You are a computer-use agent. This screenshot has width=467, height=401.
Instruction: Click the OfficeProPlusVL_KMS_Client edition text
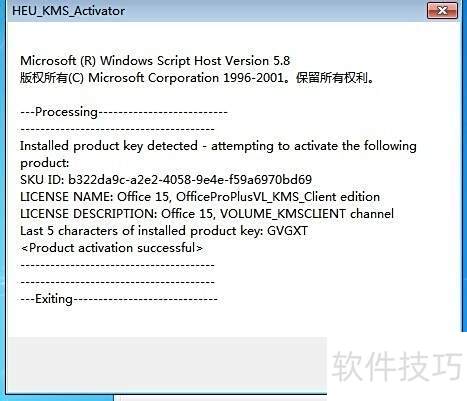pyautogui.click(x=278, y=197)
